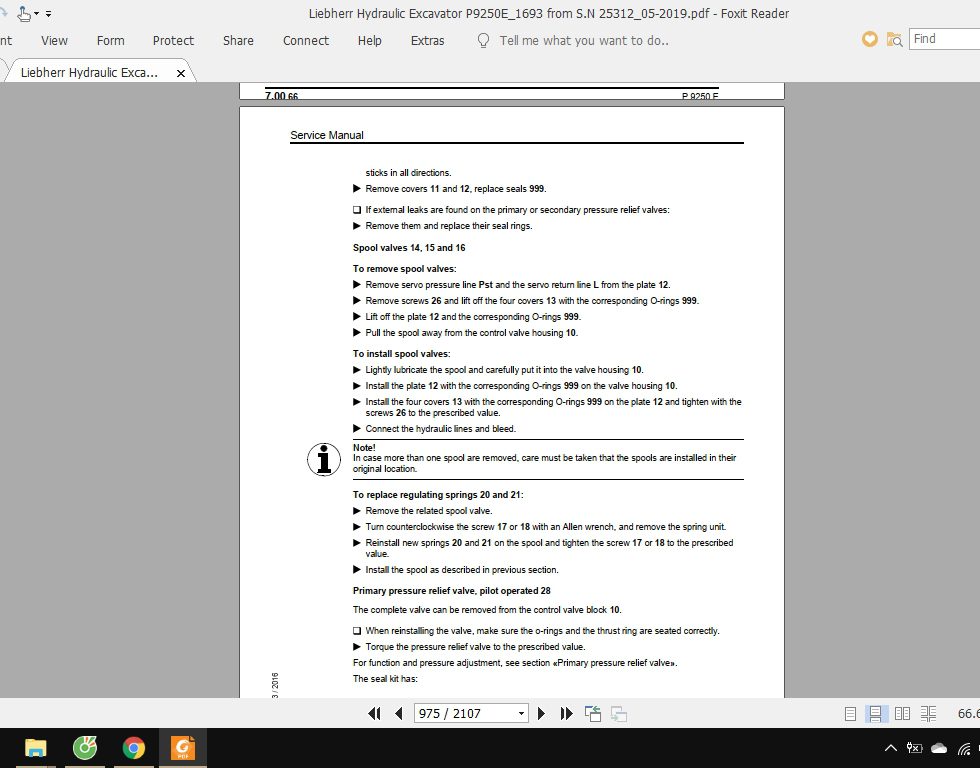Click 'Remove covers 11 and 12' line
Viewport: 980px width, 768px height.
click(456, 189)
